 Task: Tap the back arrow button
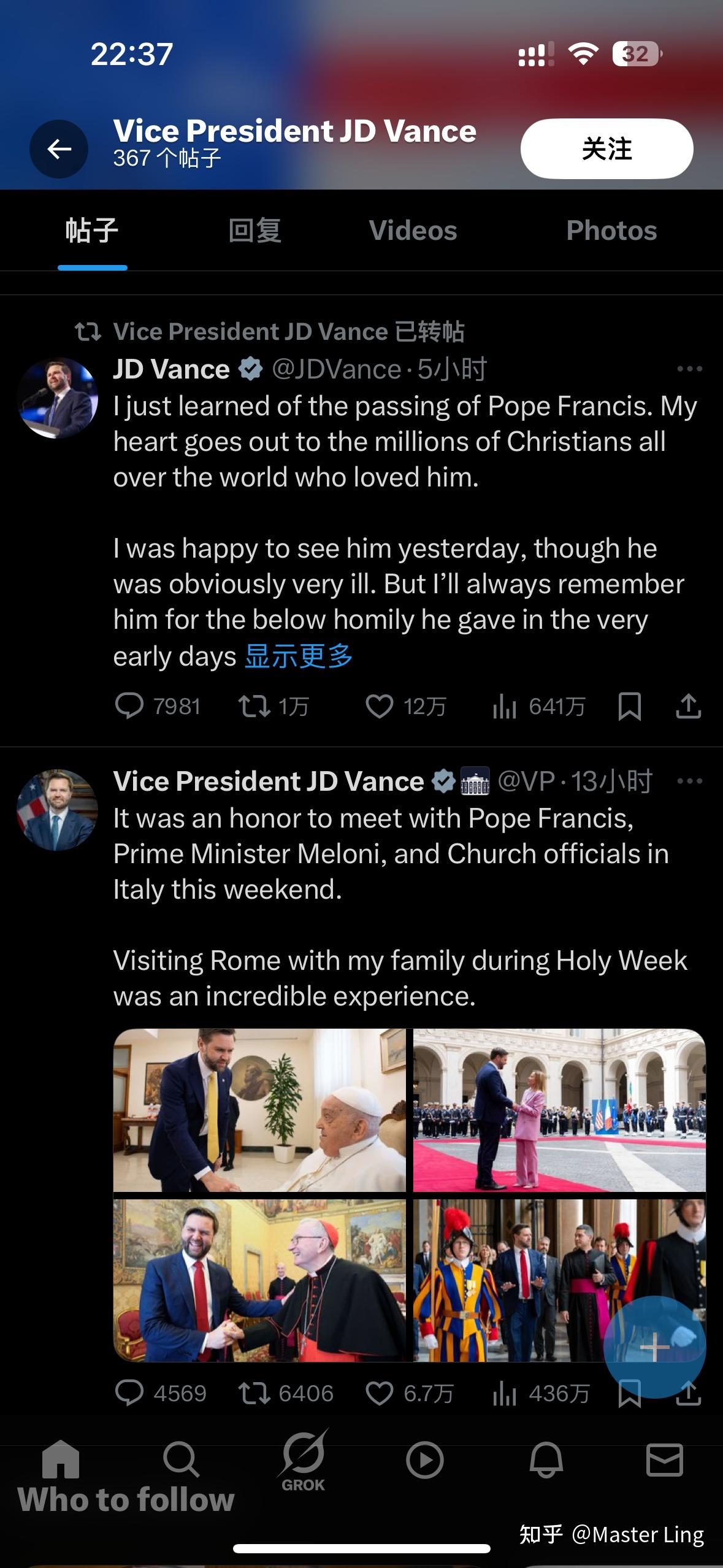point(59,149)
